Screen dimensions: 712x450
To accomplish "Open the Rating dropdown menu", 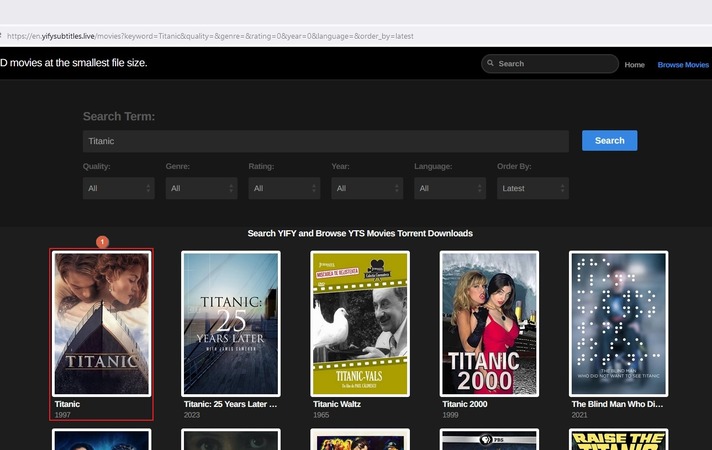I will click(x=285, y=188).
